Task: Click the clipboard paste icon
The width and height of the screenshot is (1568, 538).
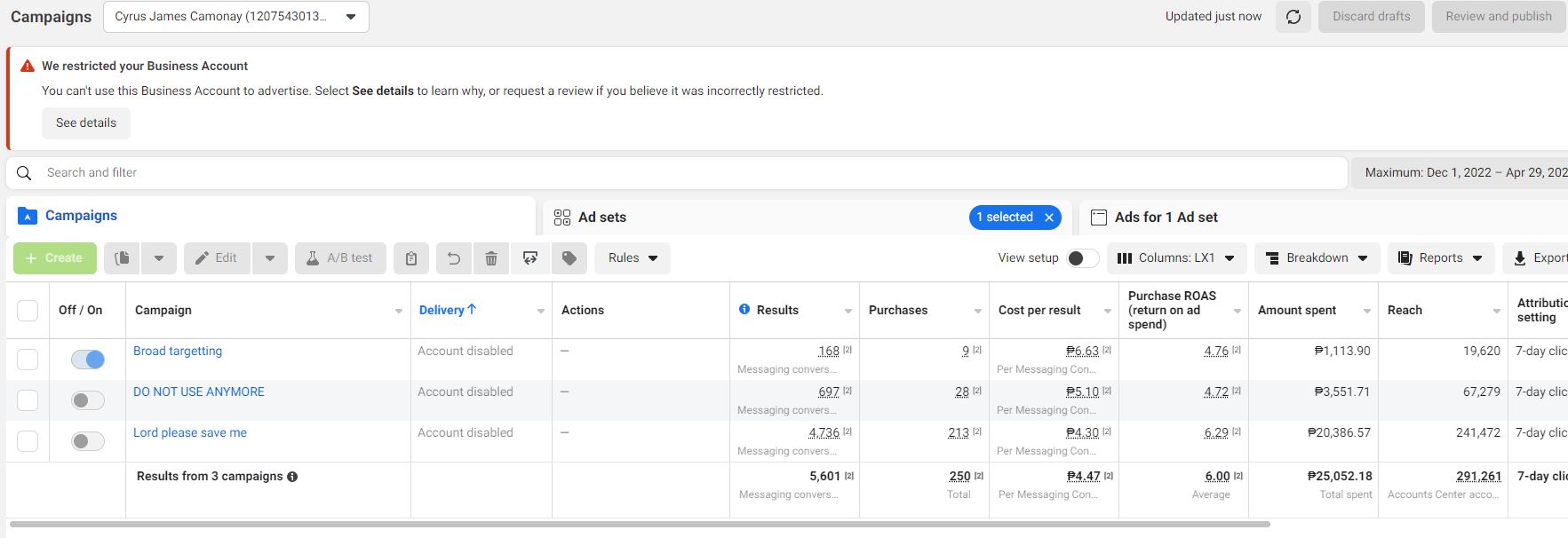Action: pyautogui.click(x=411, y=258)
